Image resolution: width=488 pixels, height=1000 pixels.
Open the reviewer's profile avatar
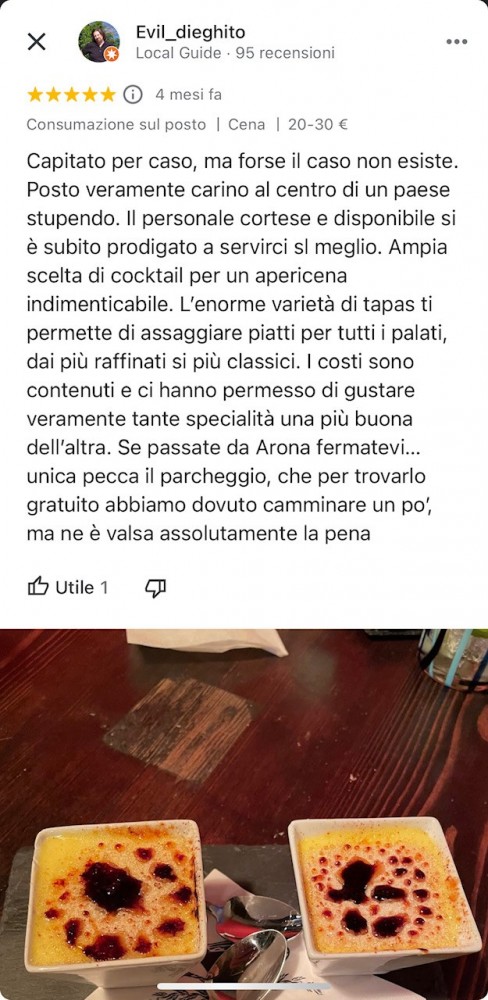[99, 42]
